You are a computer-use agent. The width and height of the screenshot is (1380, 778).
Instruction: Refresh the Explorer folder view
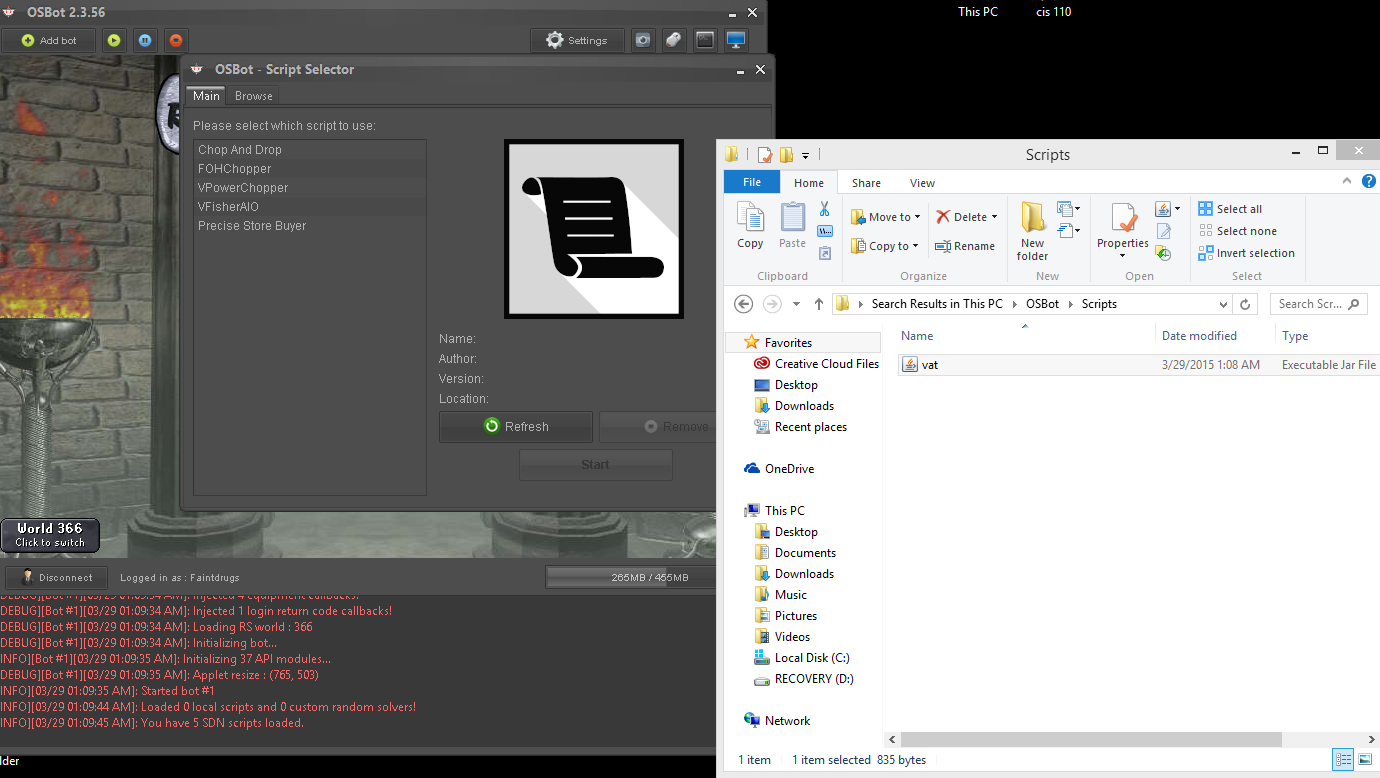tap(1245, 304)
